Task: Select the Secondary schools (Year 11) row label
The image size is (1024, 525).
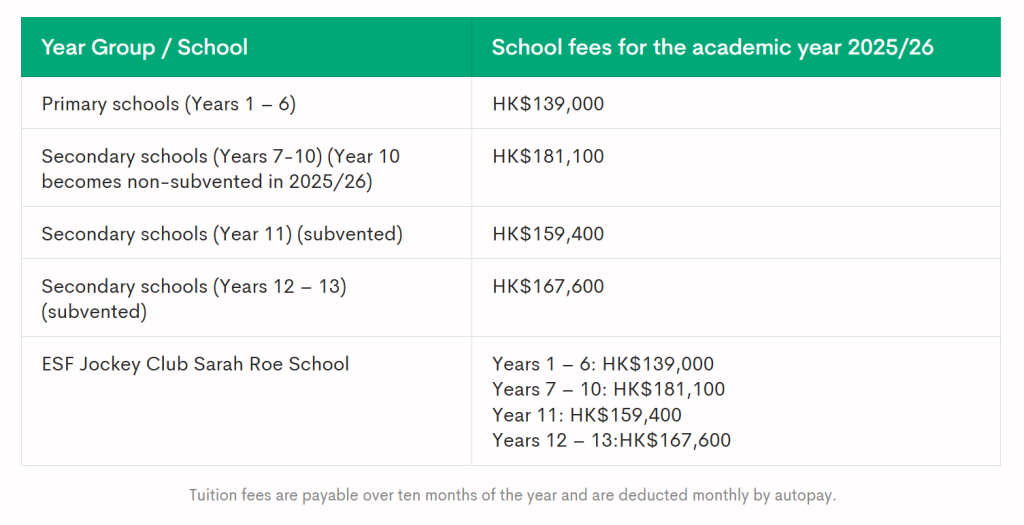Action: (222, 234)
